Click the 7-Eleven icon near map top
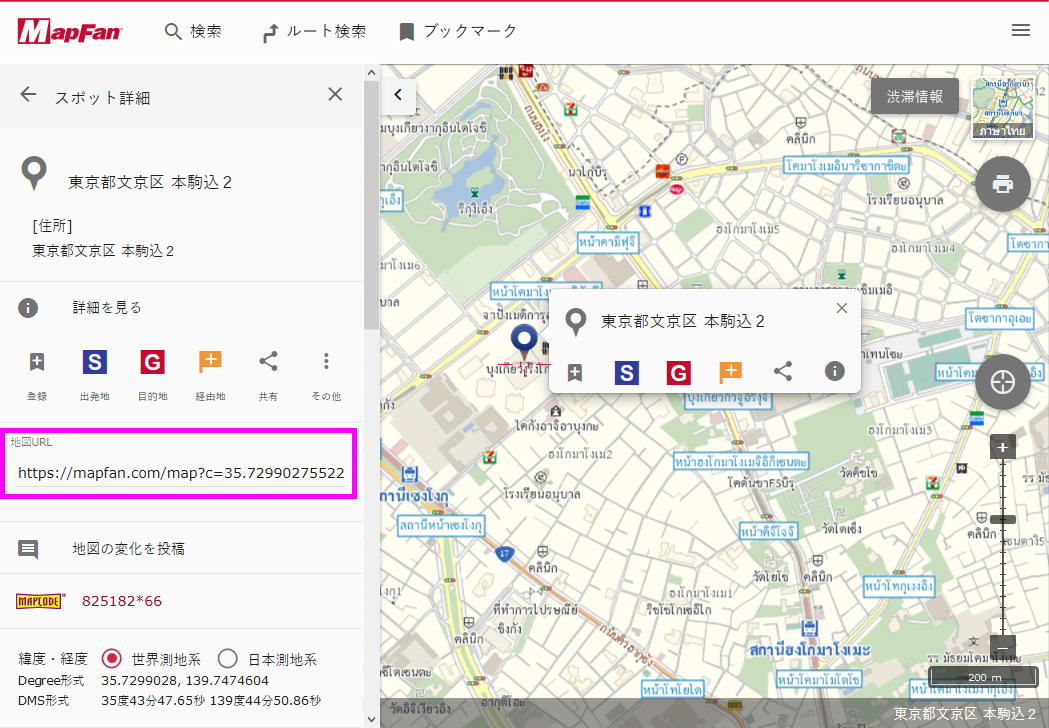 click(x=570, y=109)
